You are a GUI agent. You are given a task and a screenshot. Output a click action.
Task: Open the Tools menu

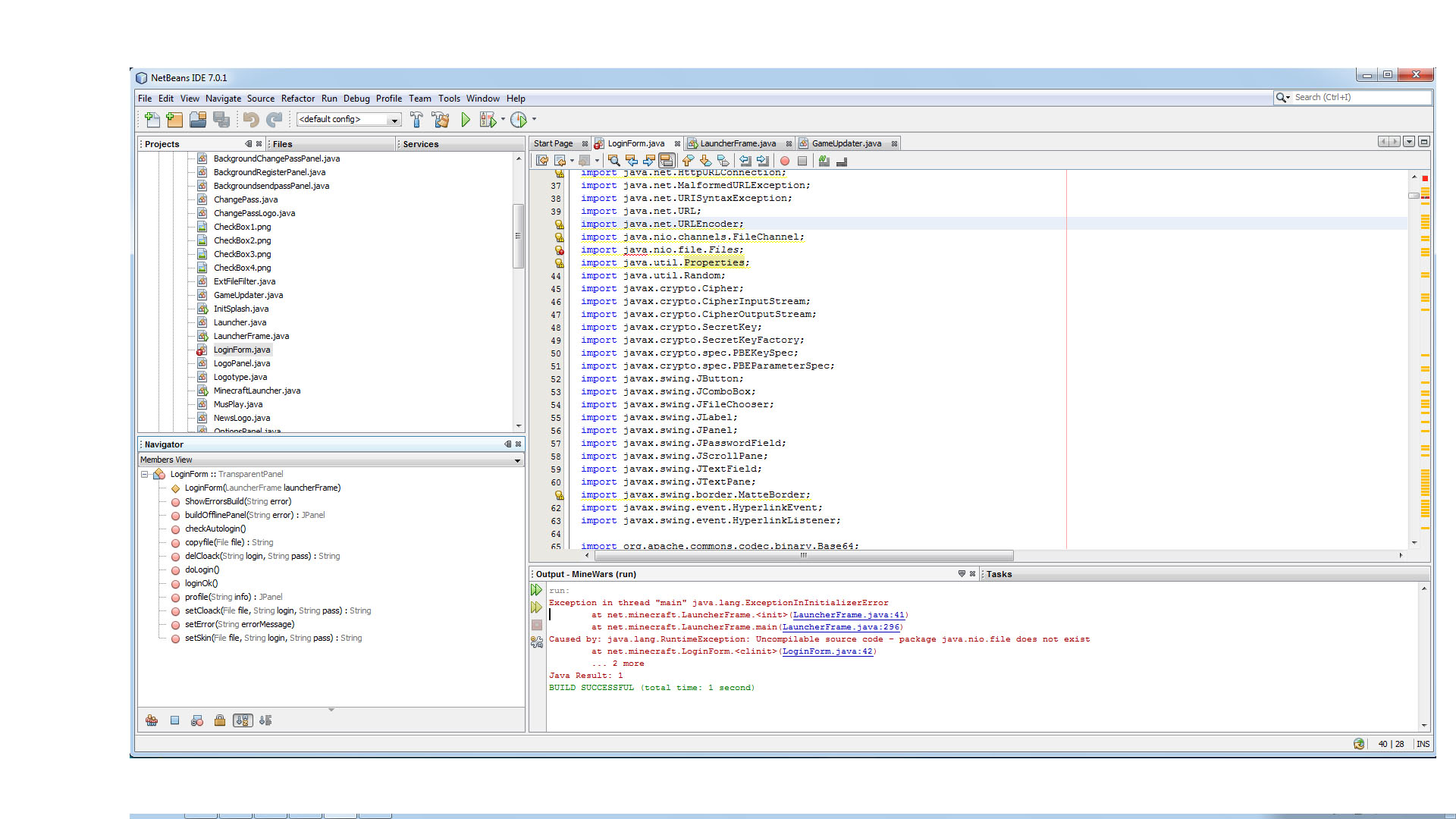click(449, 99)
